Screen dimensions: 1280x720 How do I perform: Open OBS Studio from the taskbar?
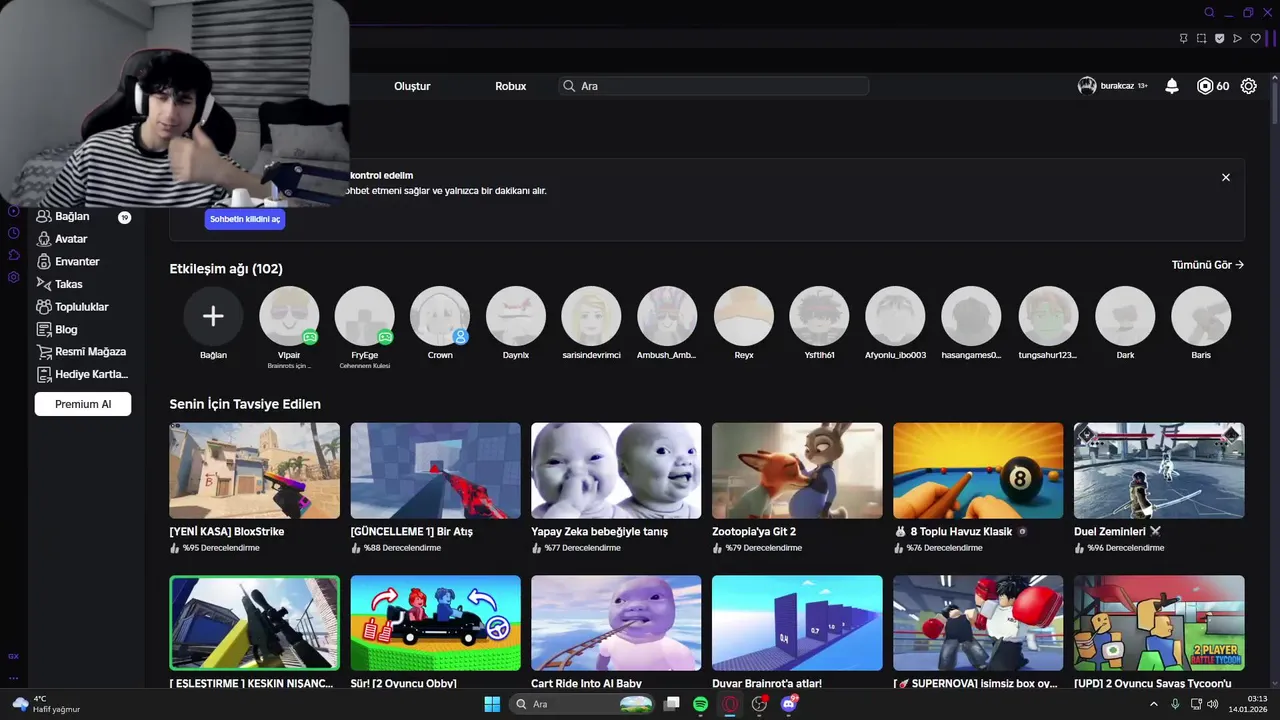tap(760, 704)
